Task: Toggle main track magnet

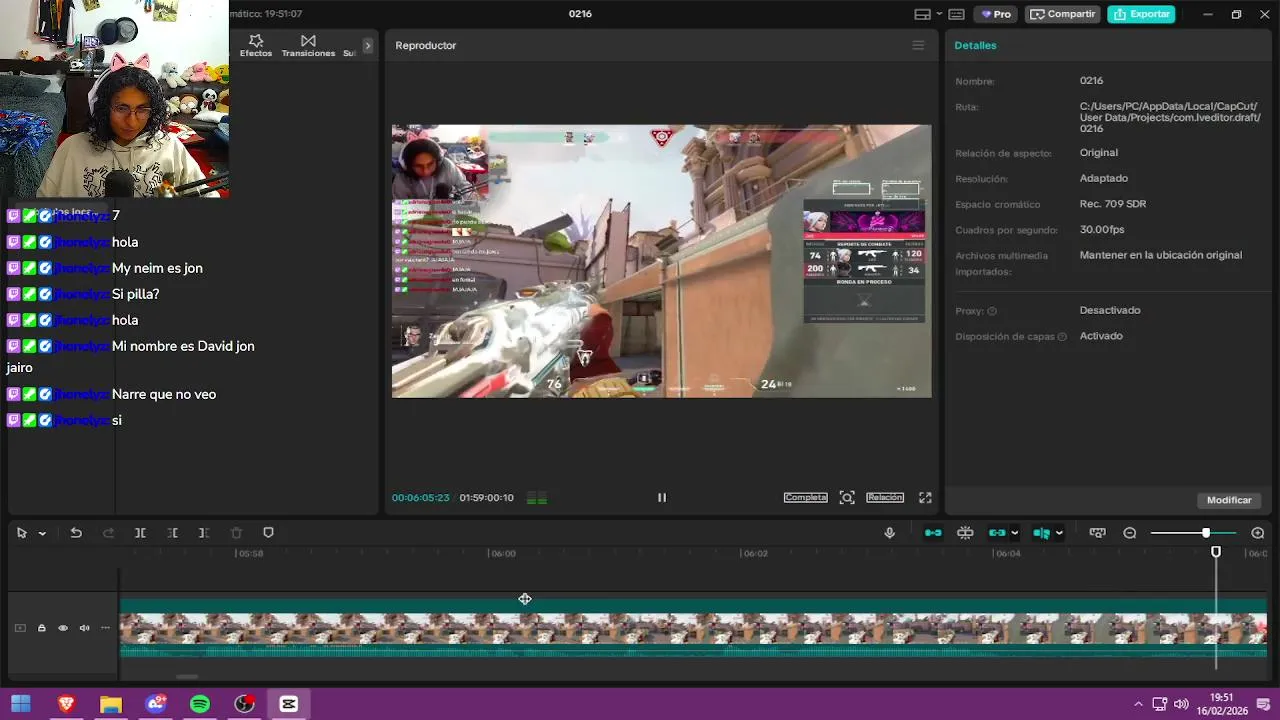Action: click(x=933, y=533)
